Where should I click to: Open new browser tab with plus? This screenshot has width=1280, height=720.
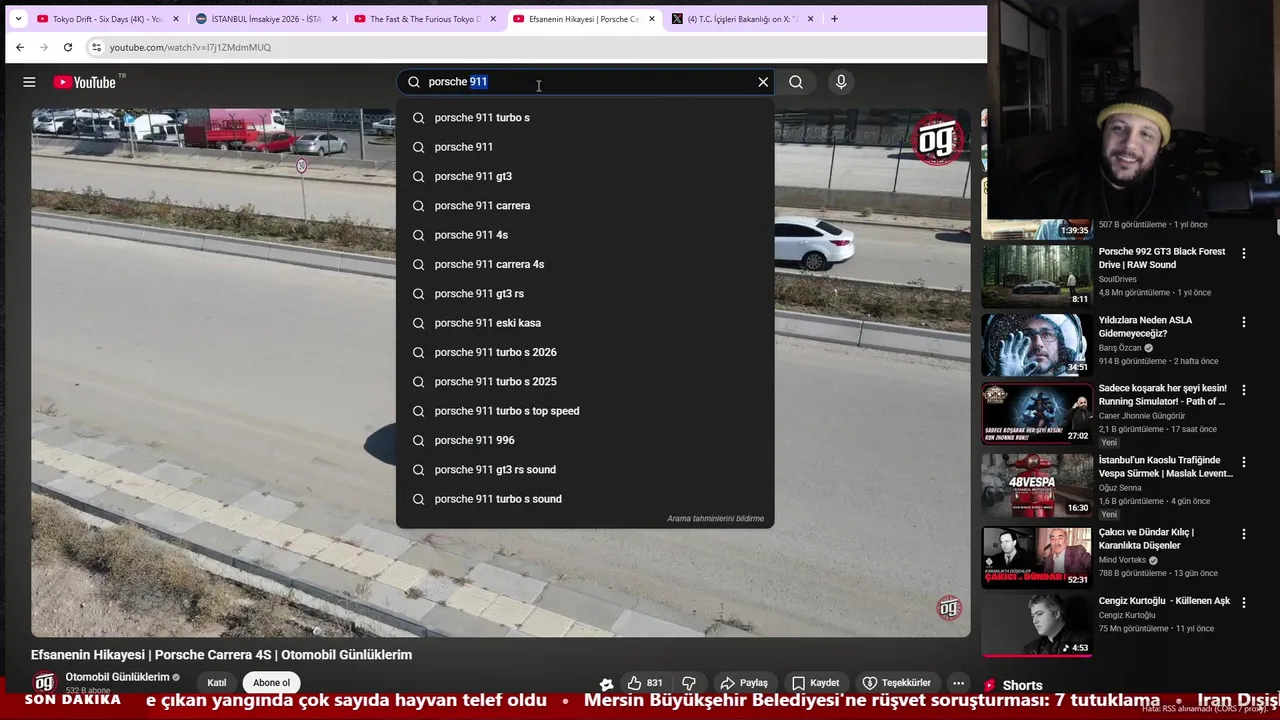835,19
